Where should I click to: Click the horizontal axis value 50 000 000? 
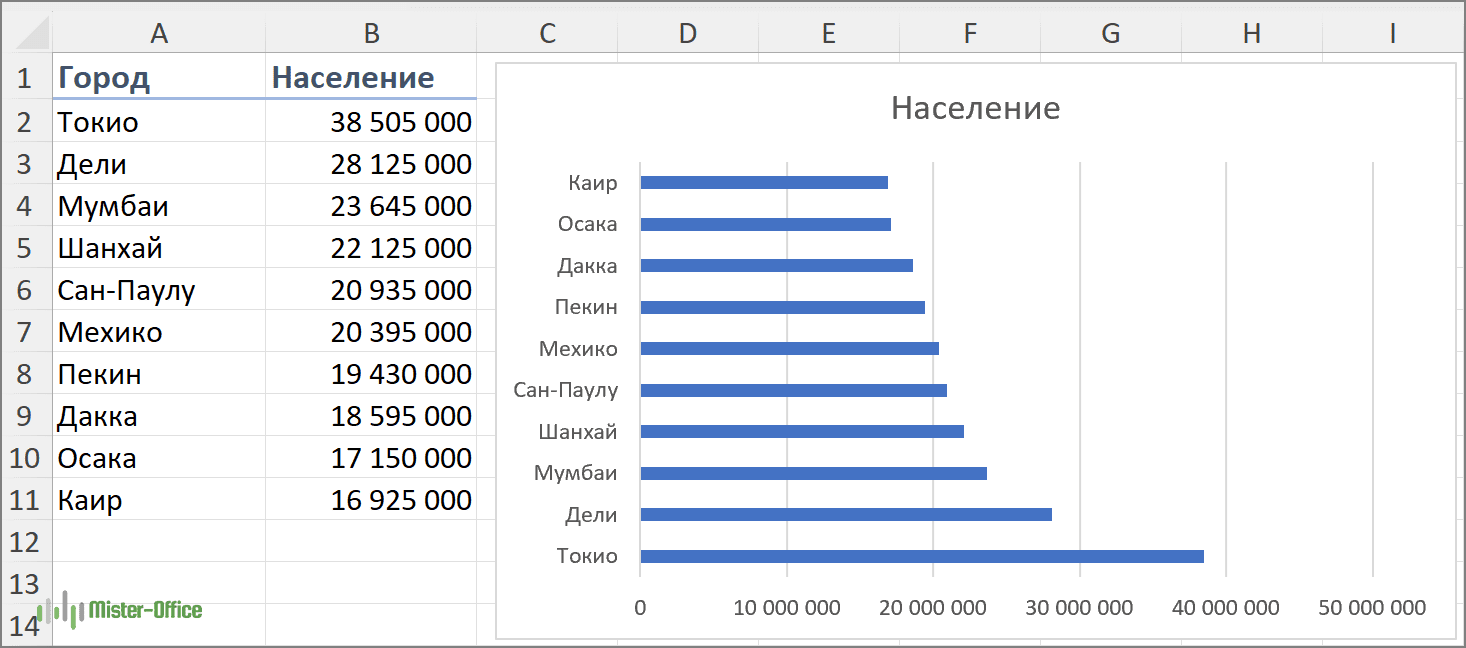tap(1373, 608)
